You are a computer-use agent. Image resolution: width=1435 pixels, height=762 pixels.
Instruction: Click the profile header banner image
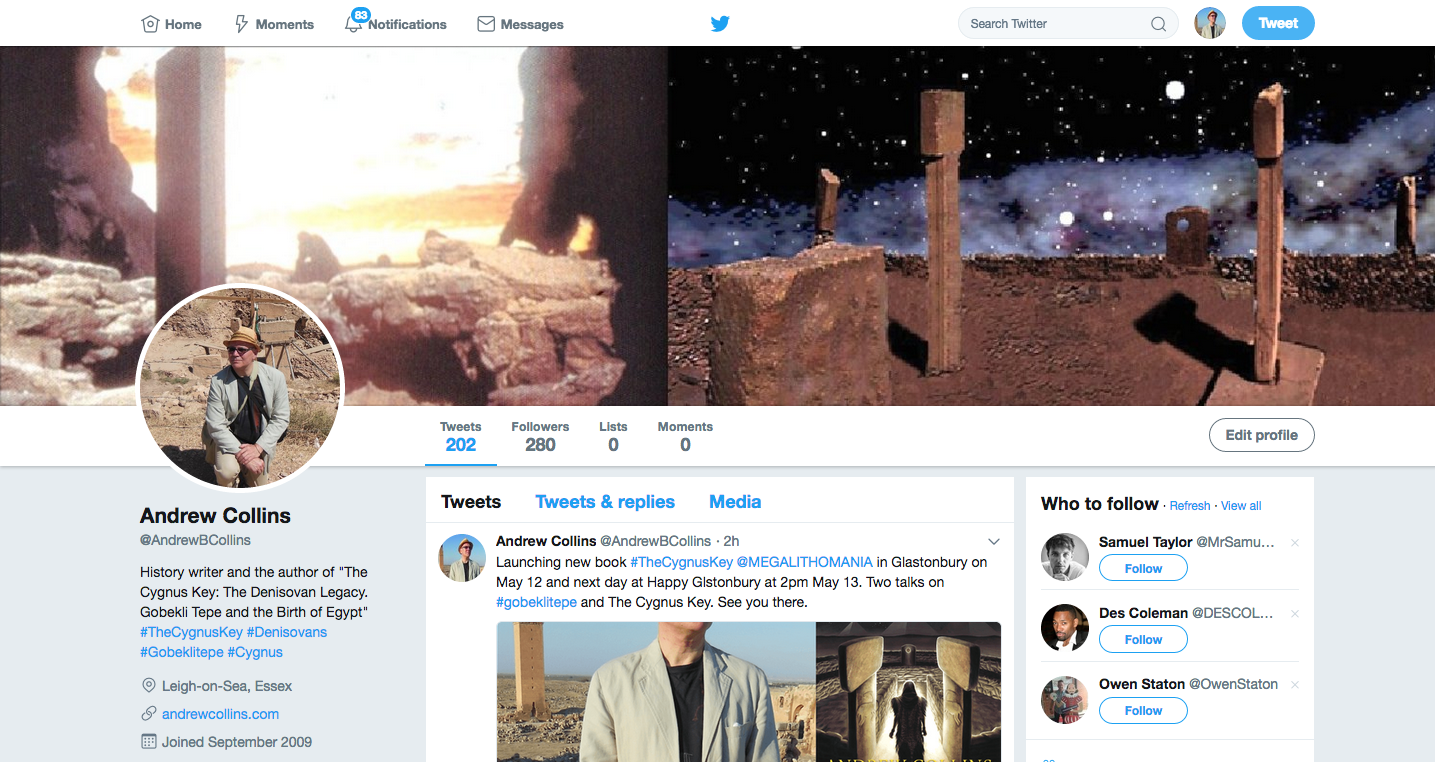click(x=717, y=226)
